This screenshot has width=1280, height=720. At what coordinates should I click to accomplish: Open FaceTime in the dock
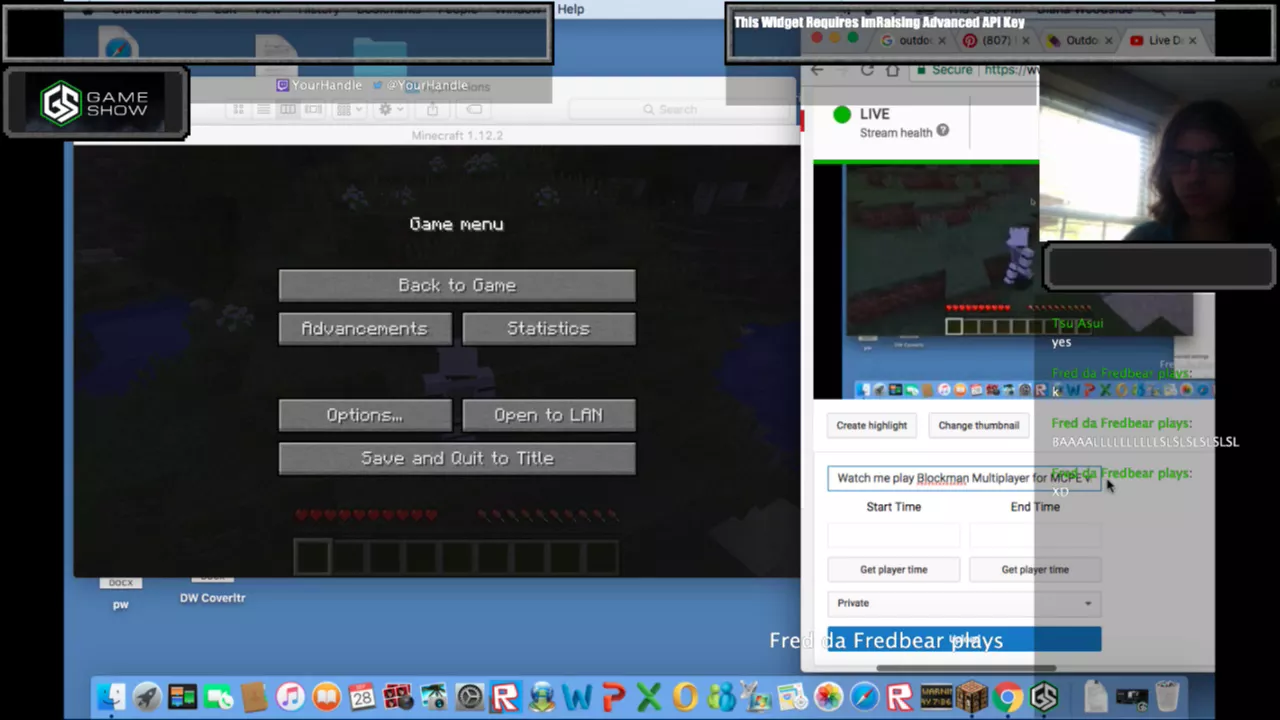[219, 697]
